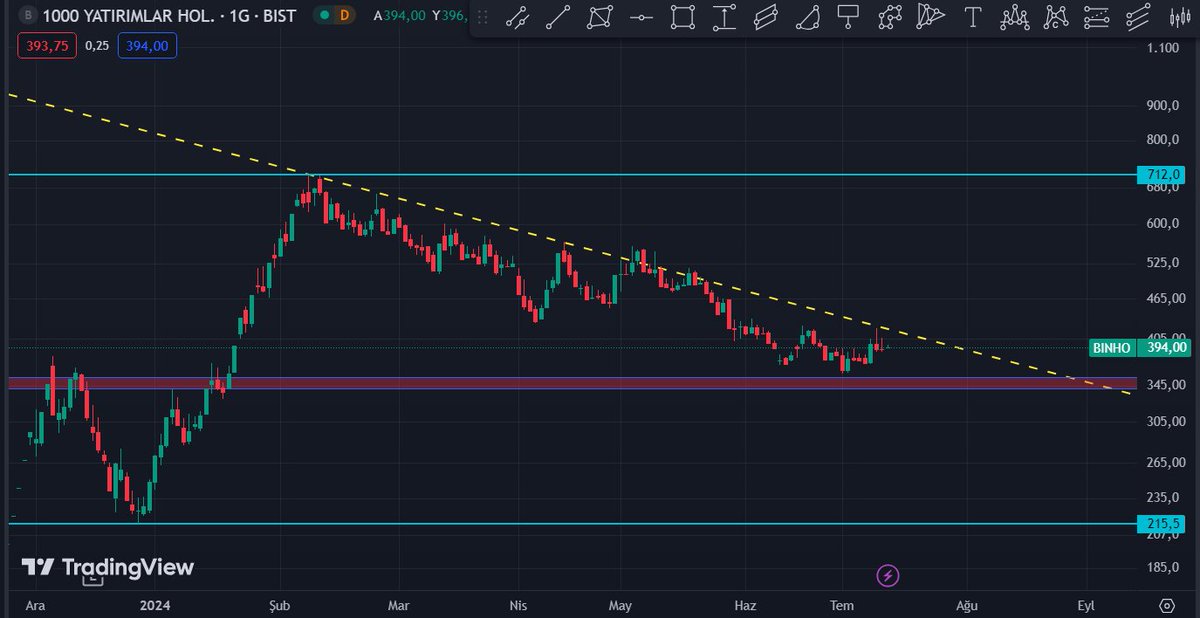1200x618 pixels.
Task: Select the horizontal line tool
Action: click(641, 17)
